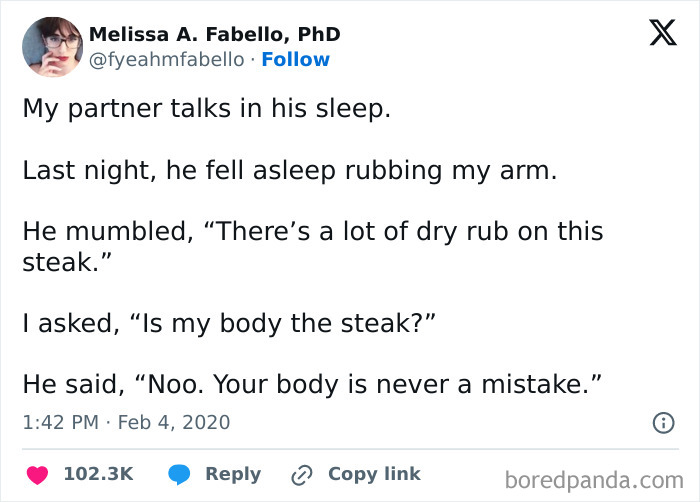This screenshot has width=700, height=502.
Task: Click the Feb 4, 2020 date
Action: tap(176, 423)
